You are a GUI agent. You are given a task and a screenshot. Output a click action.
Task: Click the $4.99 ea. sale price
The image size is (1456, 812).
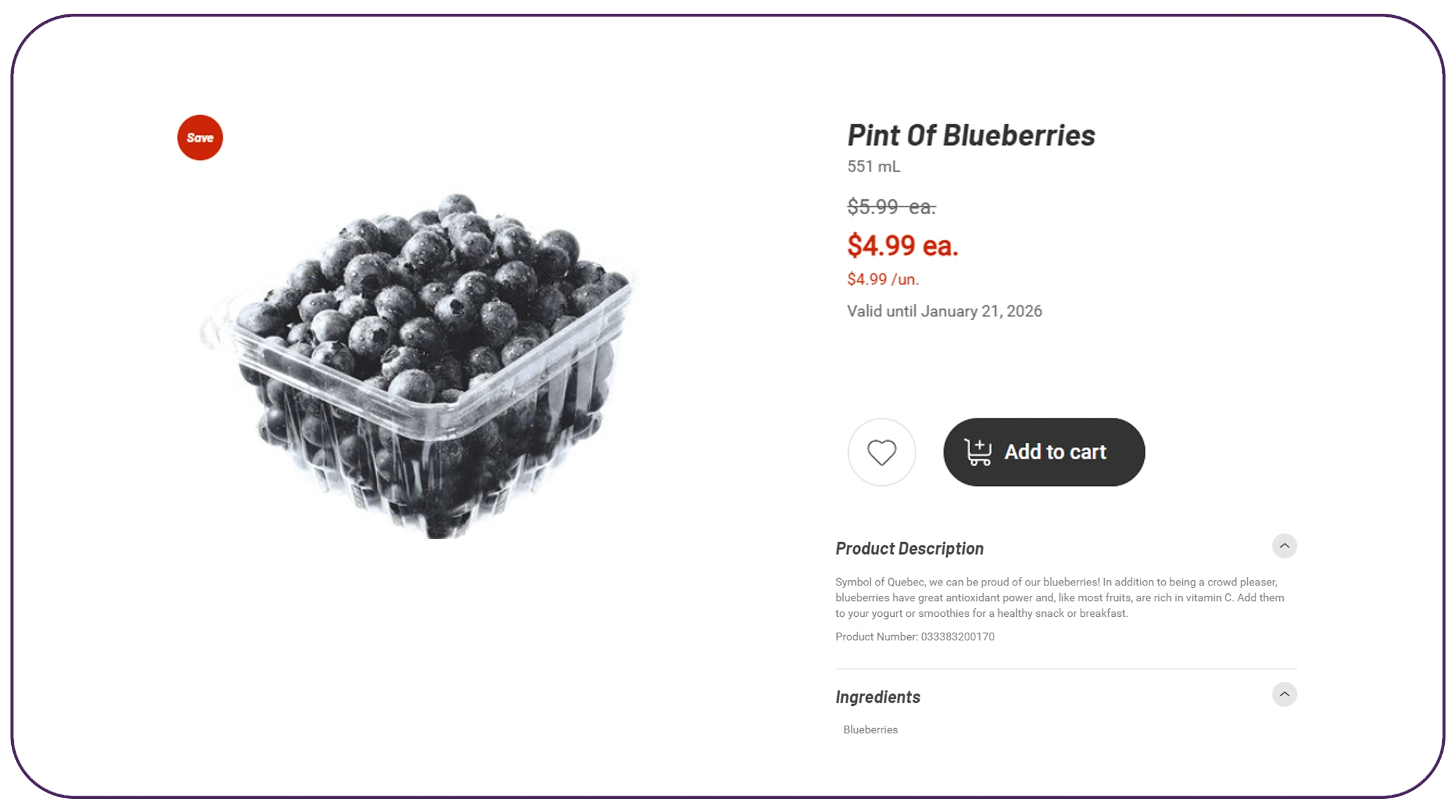[x=902, y=246]
